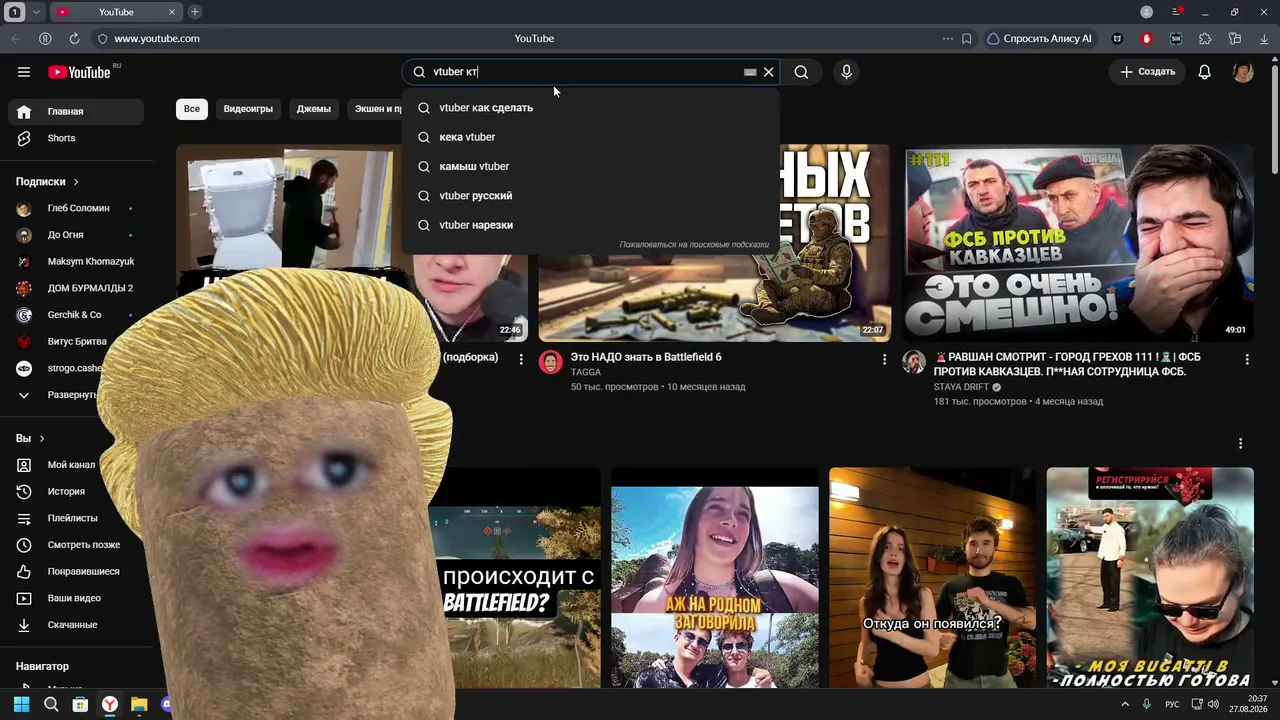Select the Видеоигры filter chip
This screenshot has height=720, width=1280.
click(248, 109)
